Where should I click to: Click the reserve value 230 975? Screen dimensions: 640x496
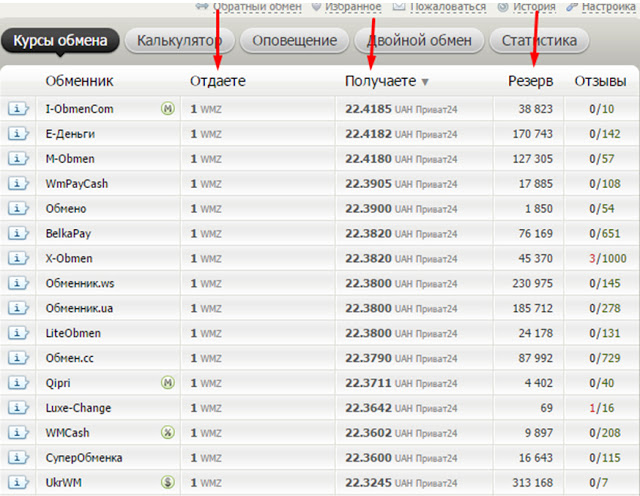[532, 283]
